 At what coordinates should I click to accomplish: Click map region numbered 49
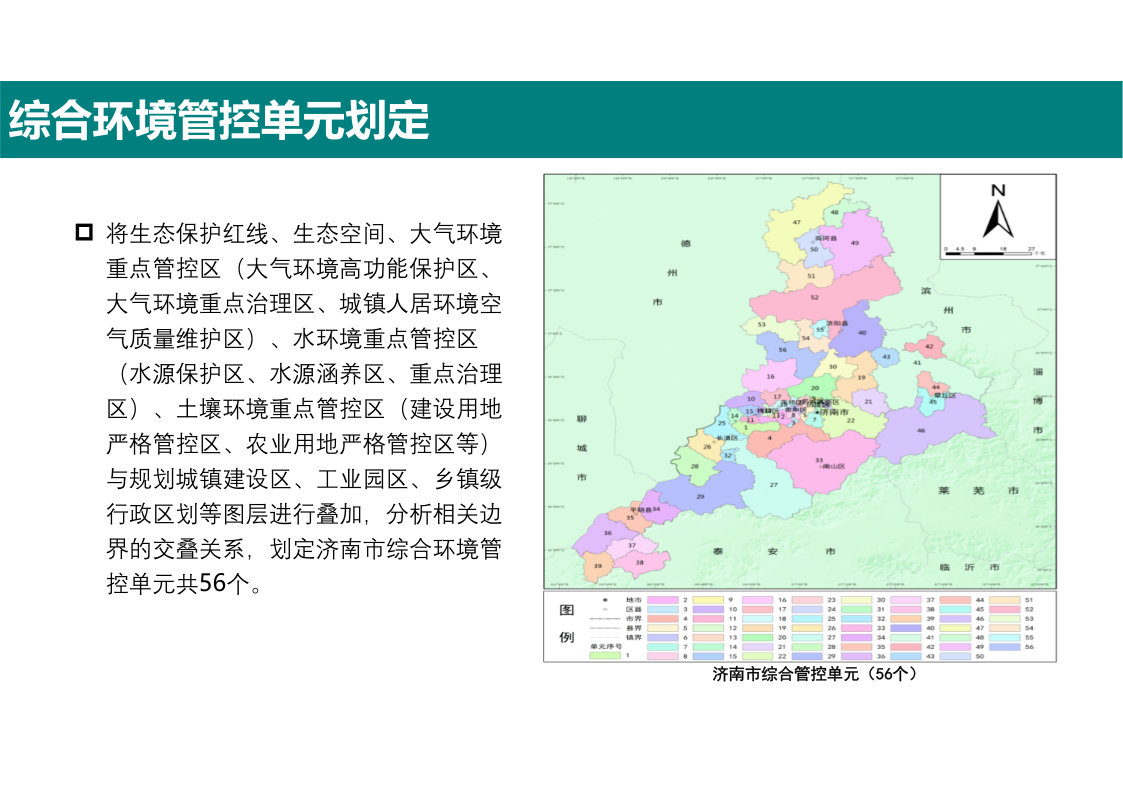tap(854, 243)
